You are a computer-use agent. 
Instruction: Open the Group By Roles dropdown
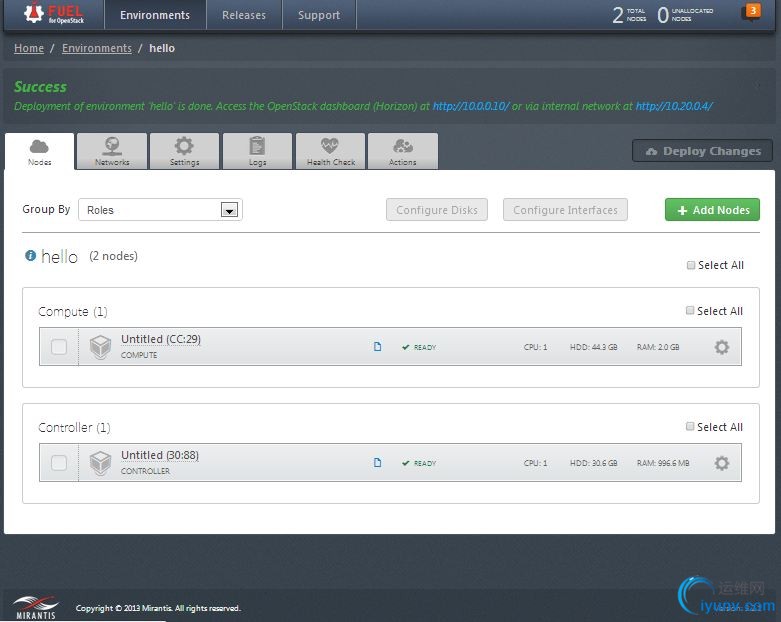tap(160, 210)
